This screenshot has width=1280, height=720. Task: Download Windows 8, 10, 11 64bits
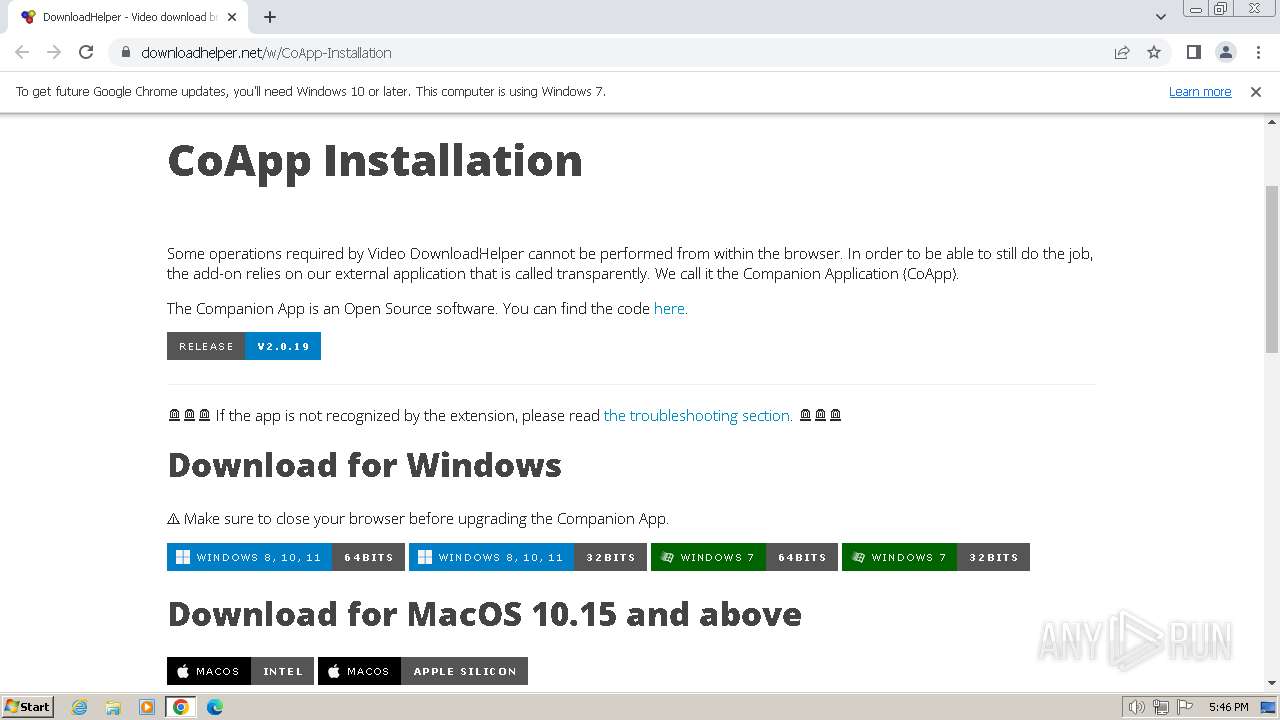tap(286, 557)
